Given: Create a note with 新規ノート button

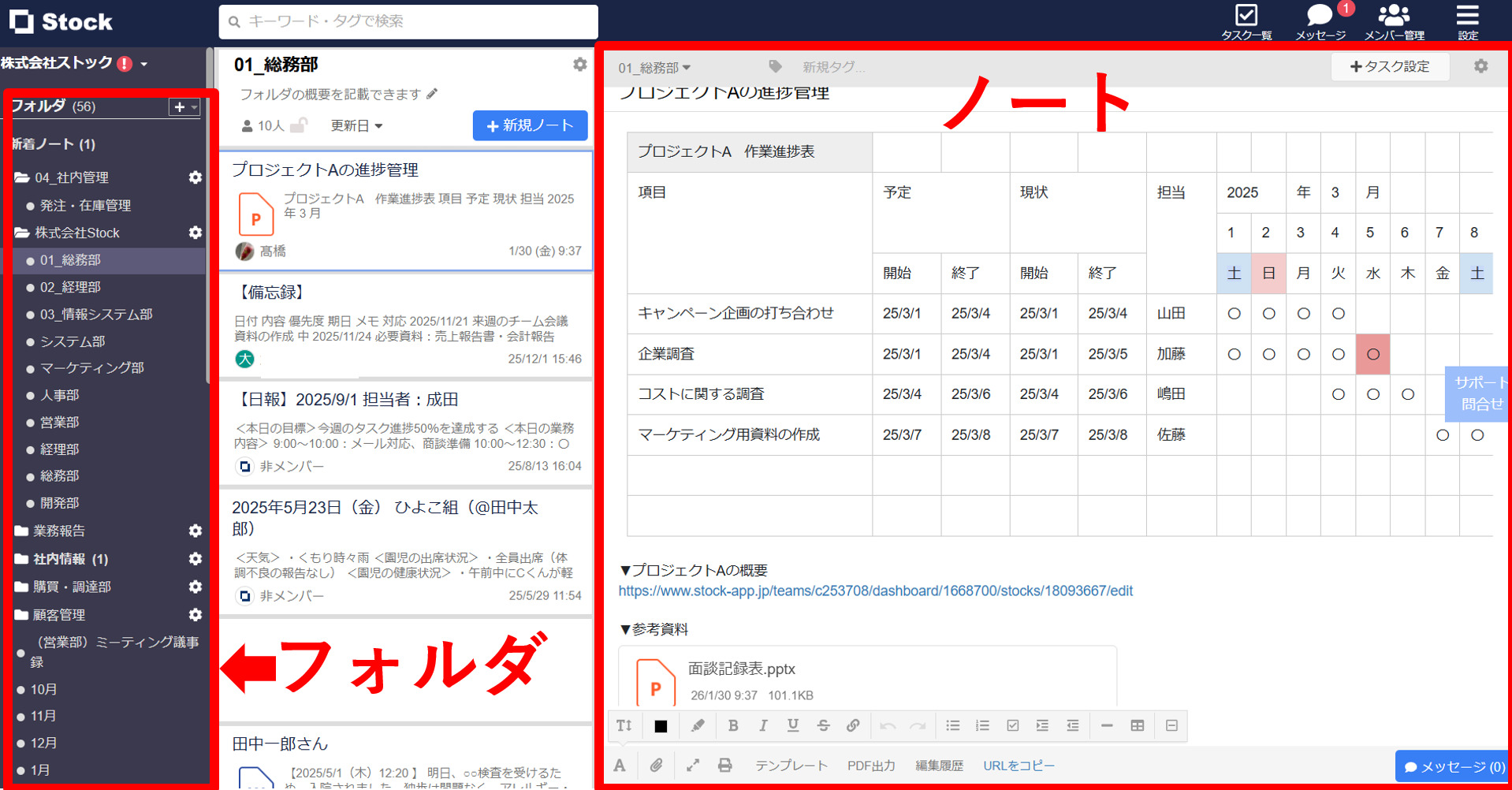Looking at the screenshot, I should click(x=530, y=125).
